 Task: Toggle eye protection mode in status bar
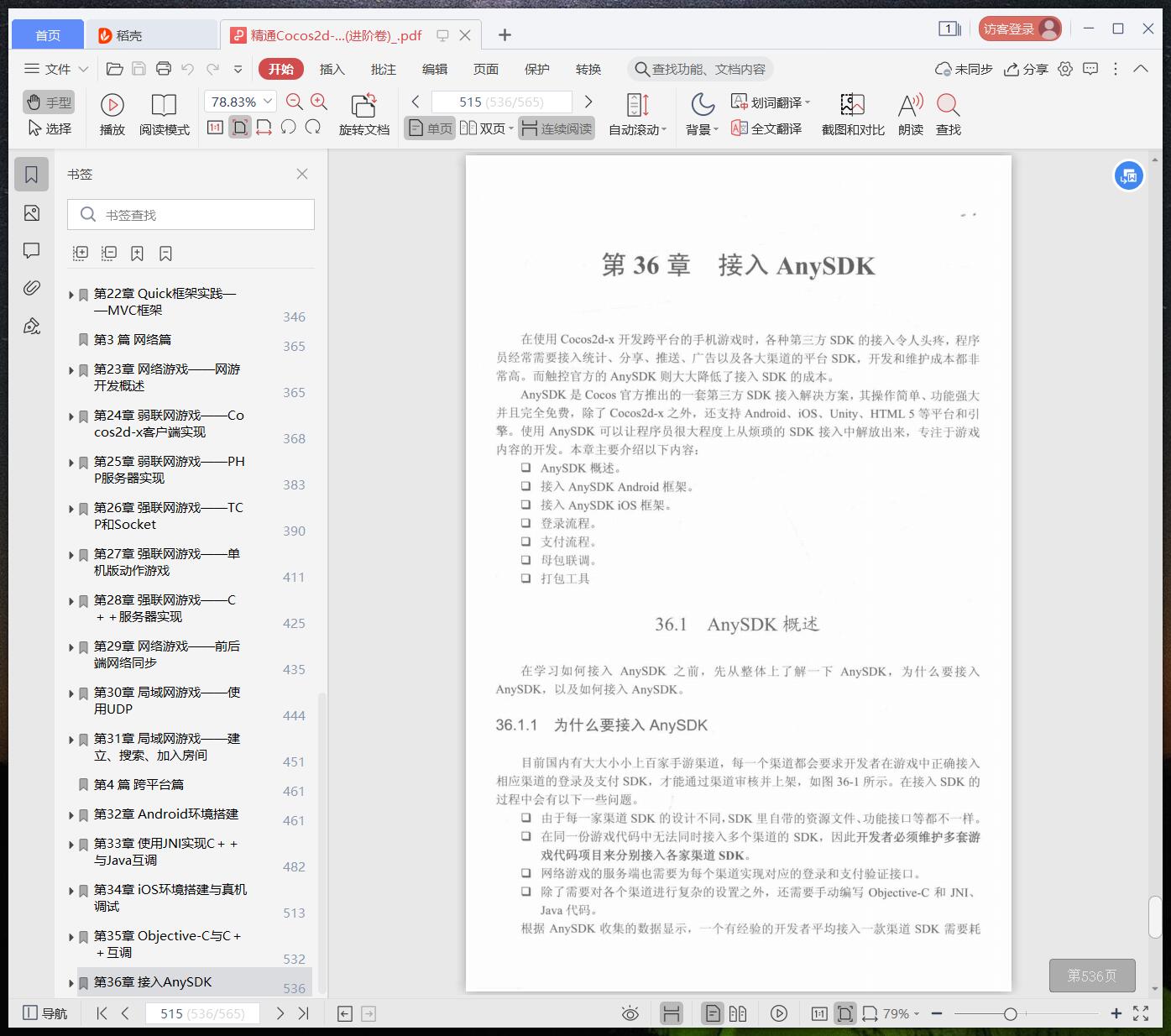pyautogui.click(x=630, y=1013)
